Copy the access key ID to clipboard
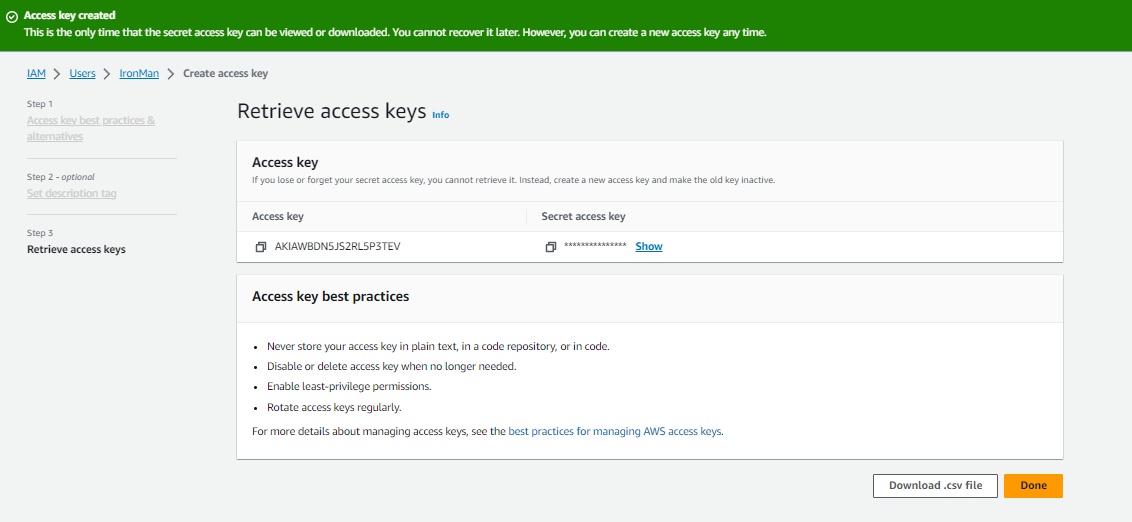This screenshot has height=522, width=1132. pyautogui.click(x=261, y=247)
